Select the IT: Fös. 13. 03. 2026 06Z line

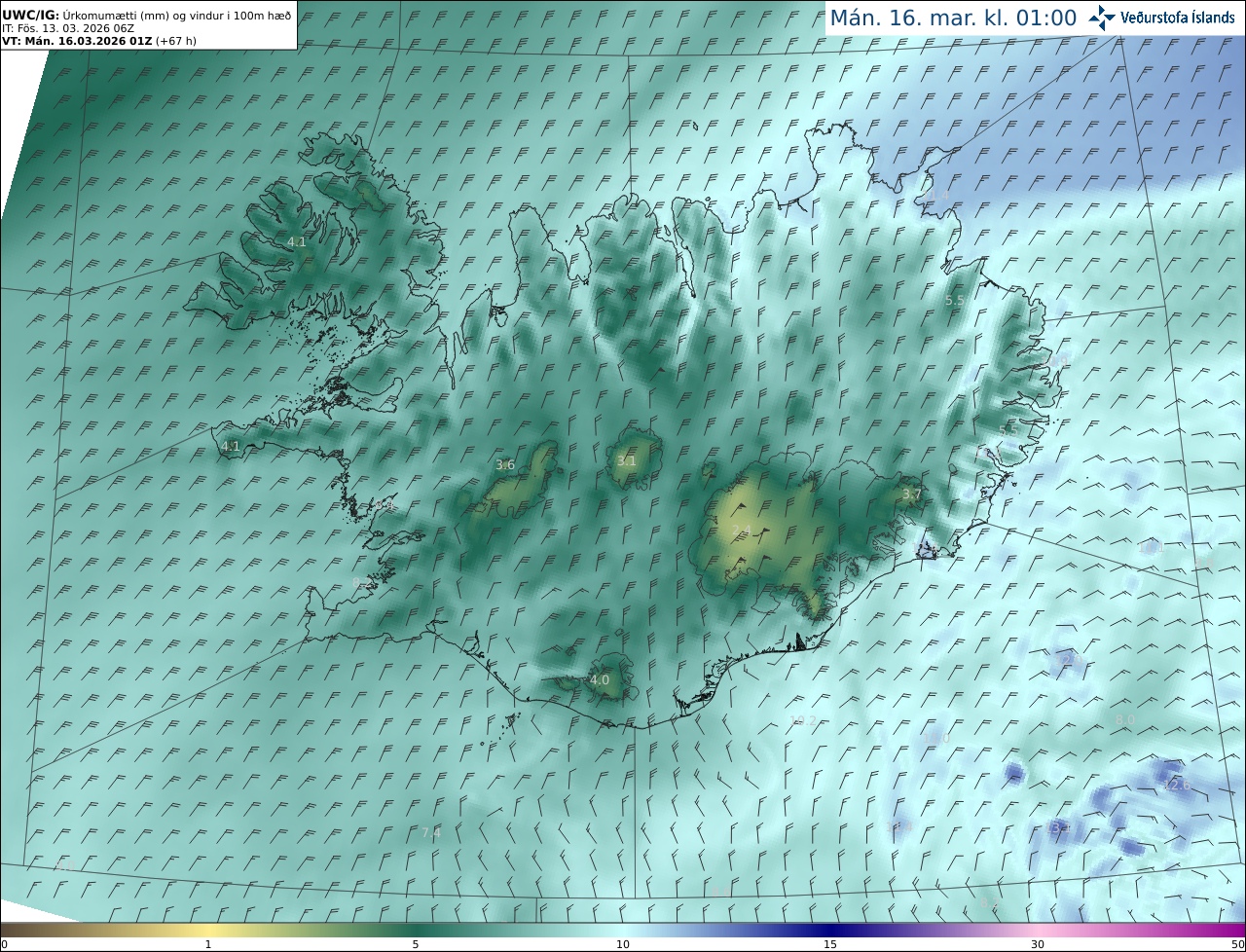click(x=68, y=28)
